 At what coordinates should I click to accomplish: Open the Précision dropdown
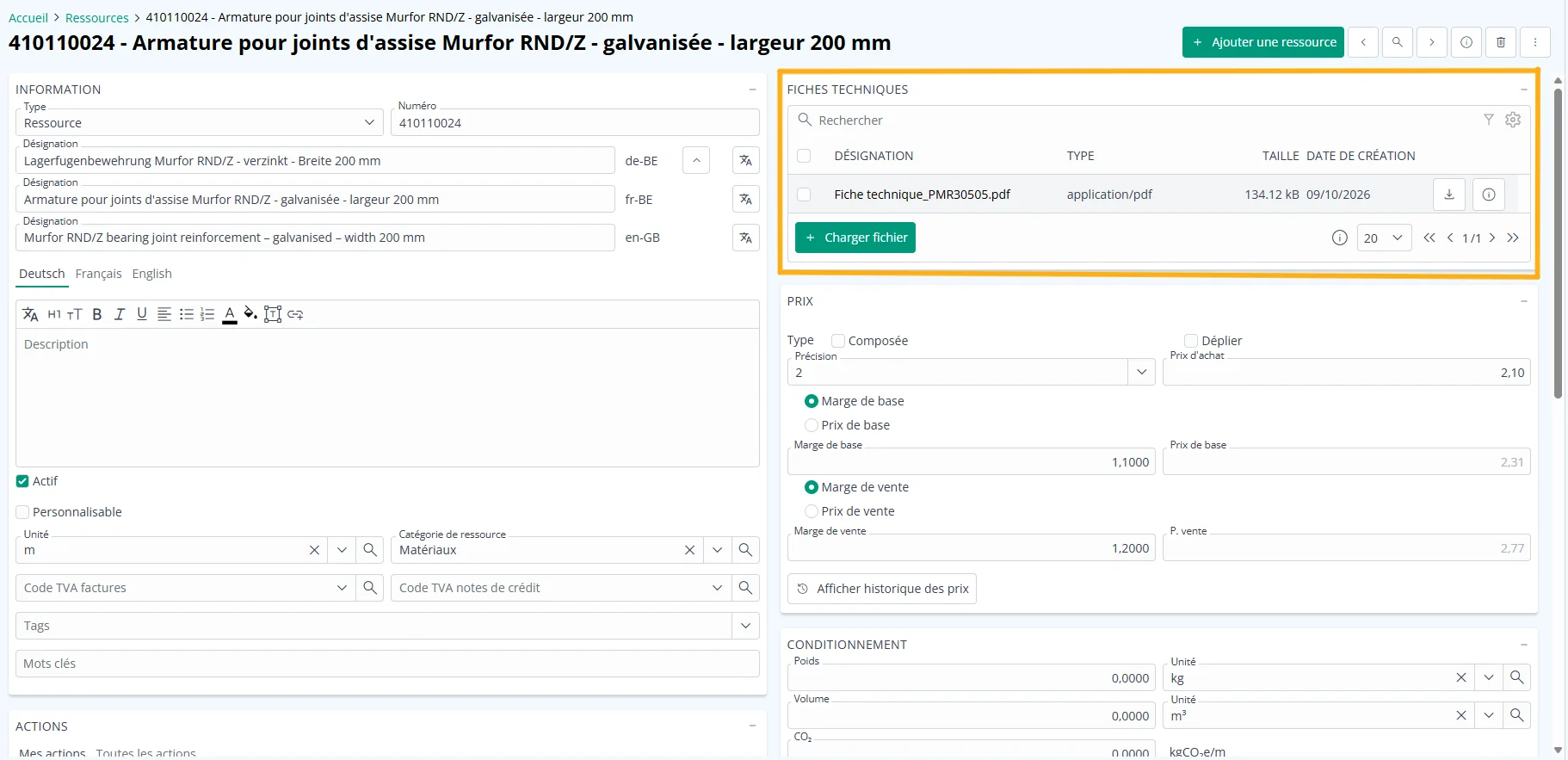click(1141, 373)
